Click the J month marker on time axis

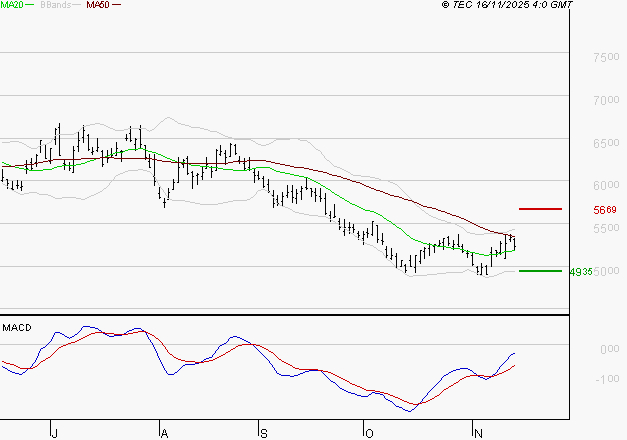53,432
